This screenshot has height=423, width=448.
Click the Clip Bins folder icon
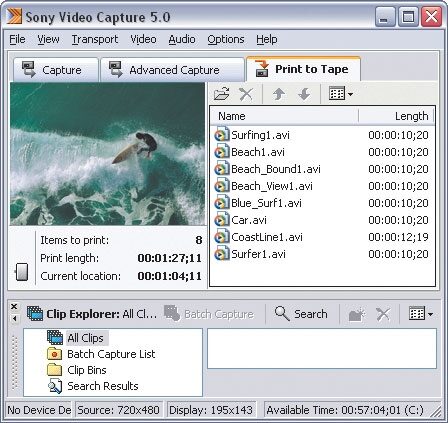(x=55, y=370)
